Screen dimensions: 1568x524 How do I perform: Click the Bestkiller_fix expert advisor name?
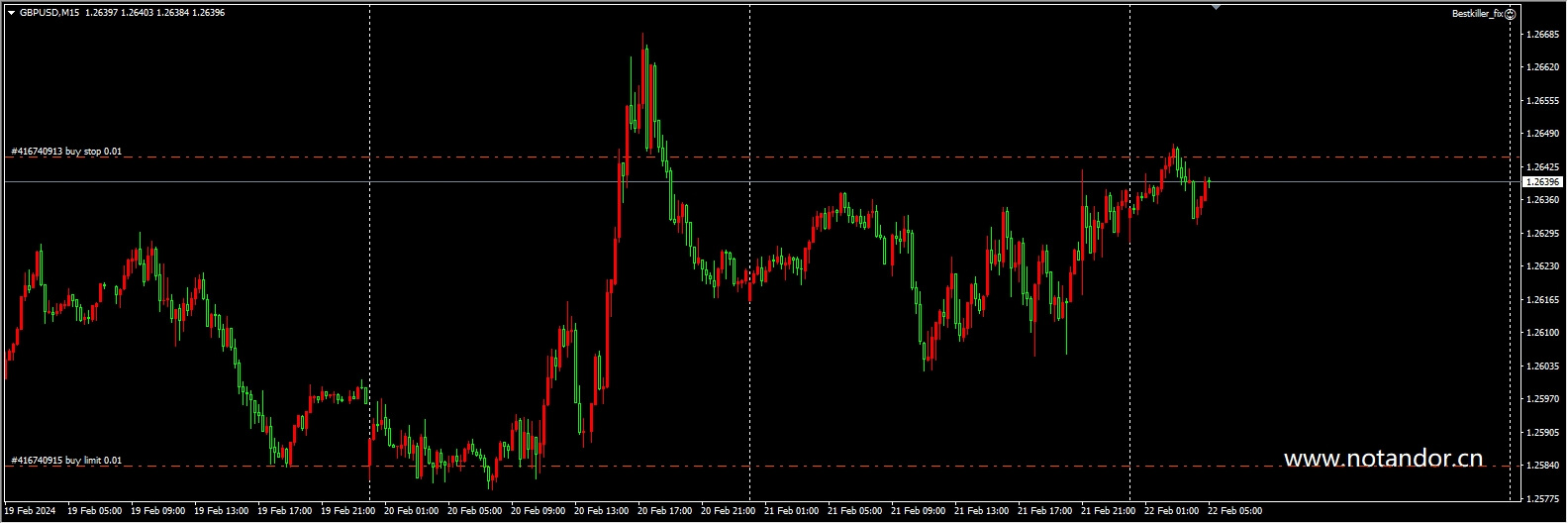[x=1478, y=14]
